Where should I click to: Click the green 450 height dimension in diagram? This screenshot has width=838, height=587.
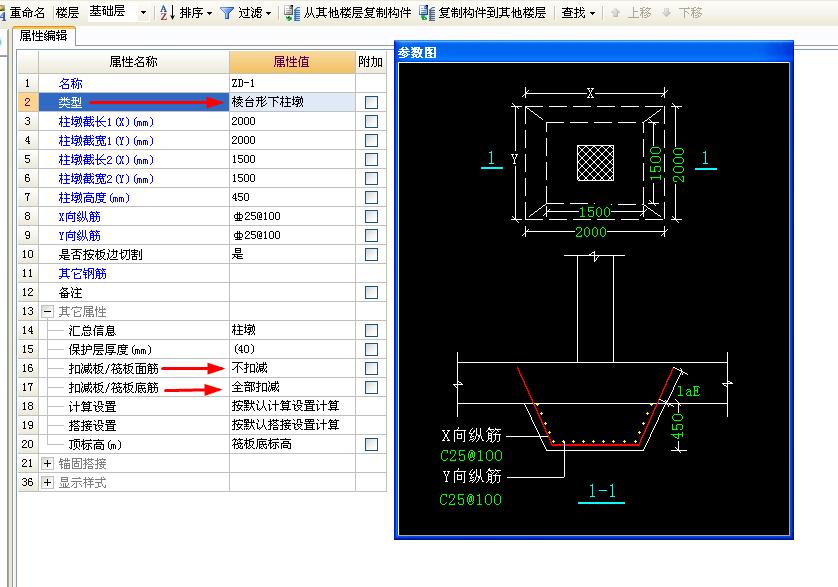tap(677, 426)
